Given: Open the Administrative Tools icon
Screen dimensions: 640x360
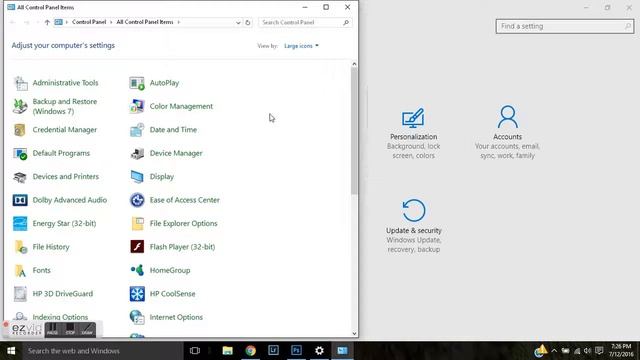Looking at the screenshot, I should pyautogui.click(x=20, y=83).
